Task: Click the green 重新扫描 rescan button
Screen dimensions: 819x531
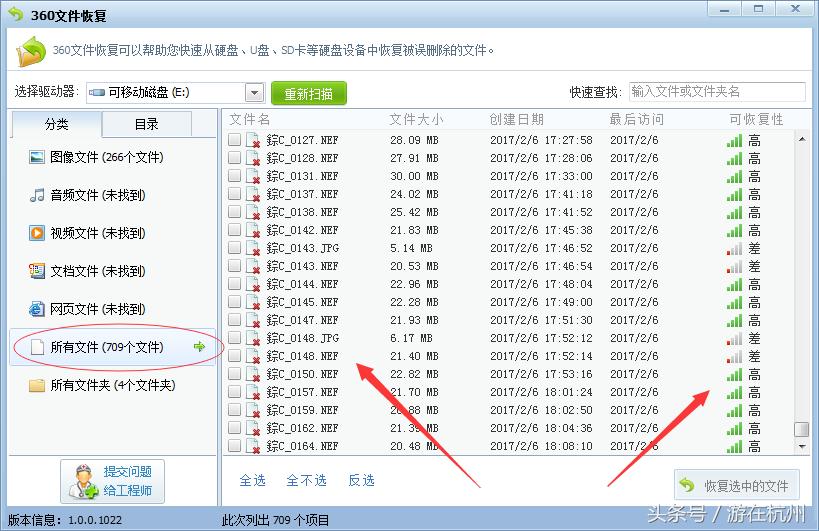Action: 309,93
